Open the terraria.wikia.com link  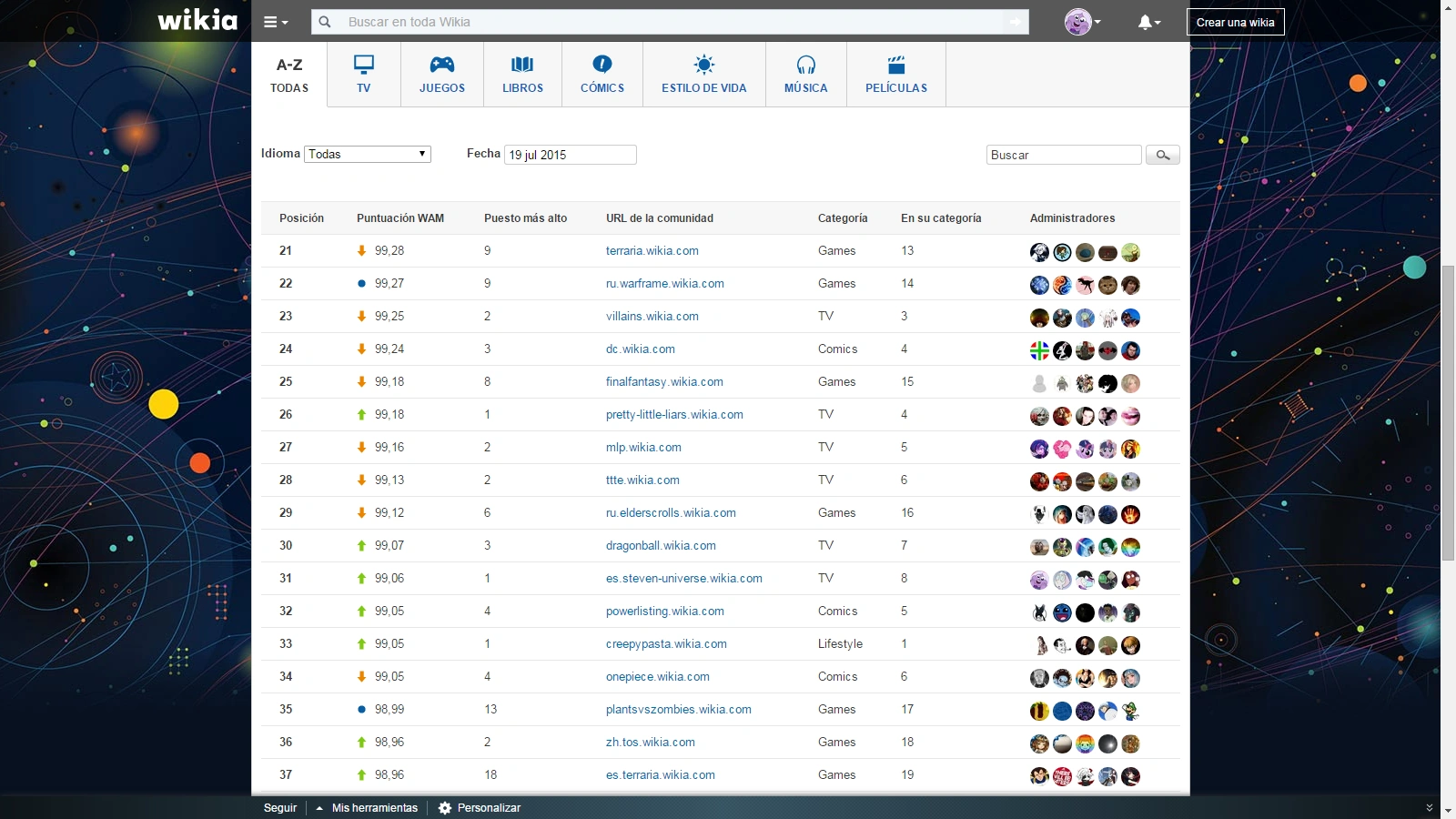[x=652, y=251]
